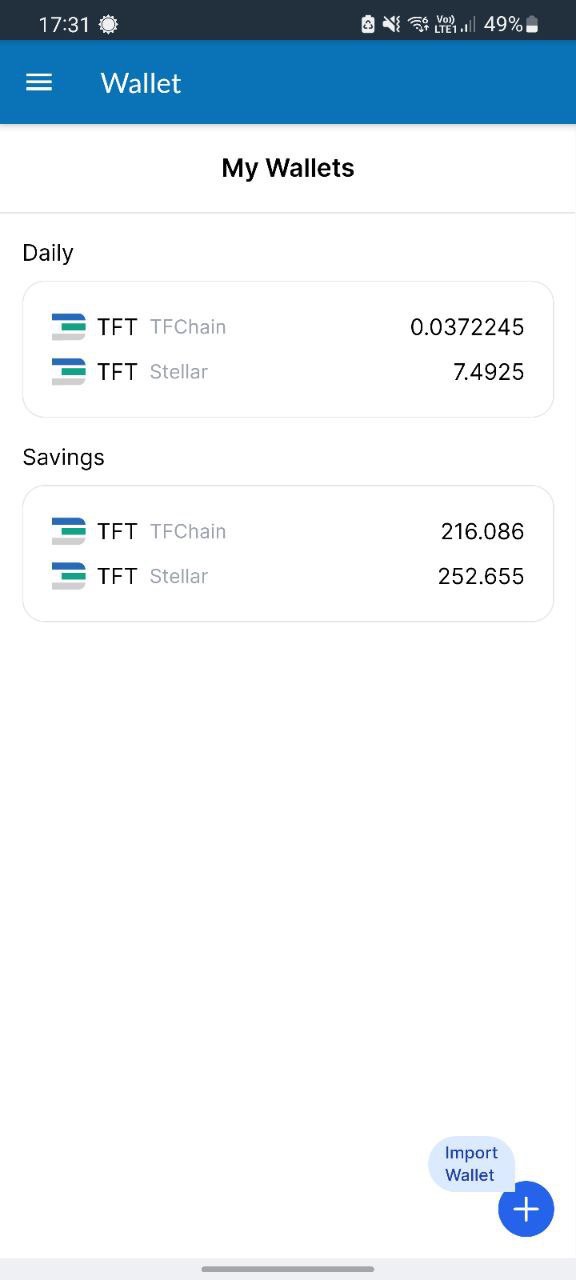Tap TFT logo in Savings TFChain row
The image size is (576, 1280).
(69, 531)
